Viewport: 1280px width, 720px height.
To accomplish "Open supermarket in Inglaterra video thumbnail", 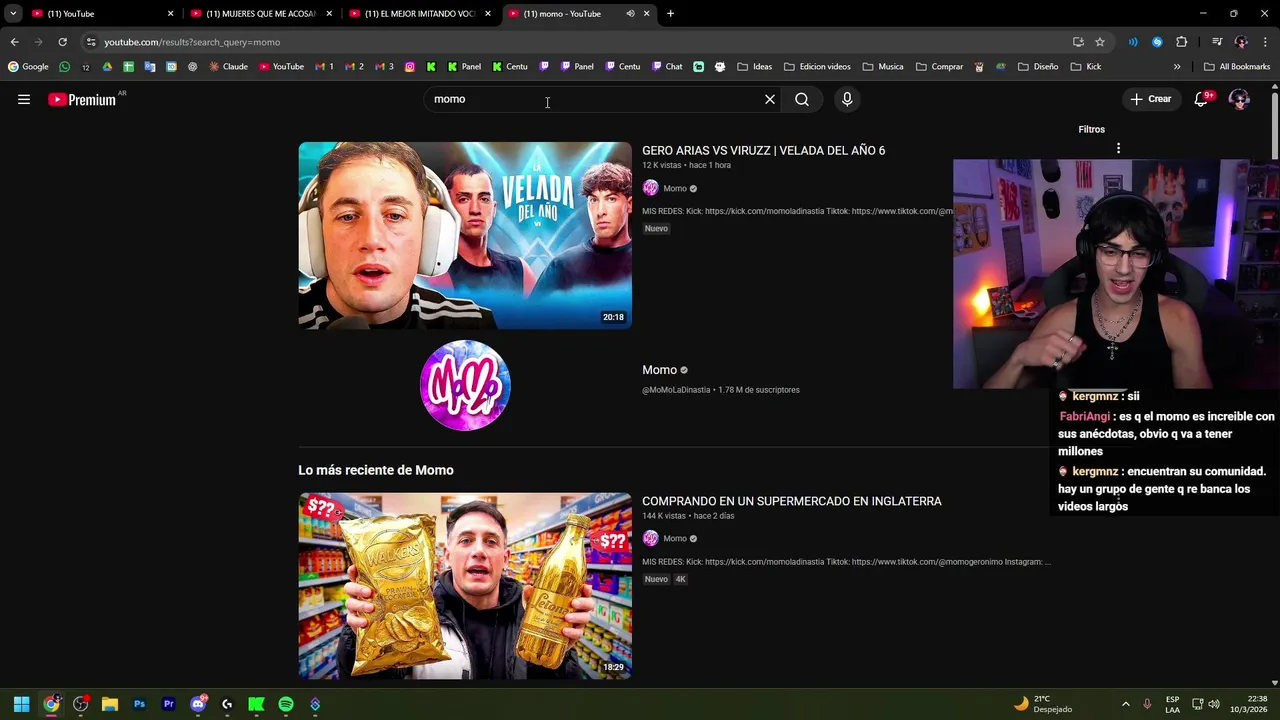I will pos(465,586).
